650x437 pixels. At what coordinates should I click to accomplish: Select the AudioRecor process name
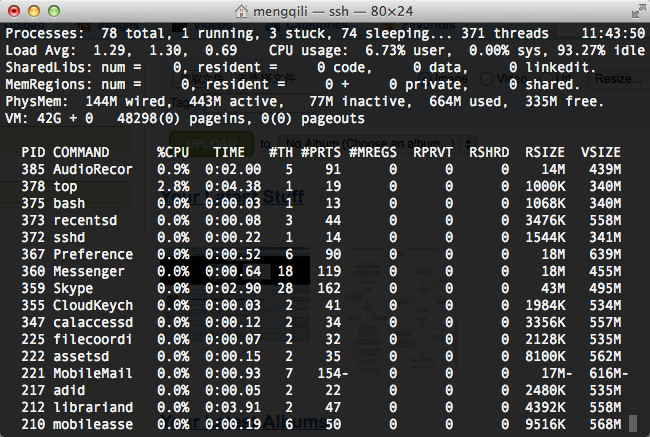click(x=93, y=169)
